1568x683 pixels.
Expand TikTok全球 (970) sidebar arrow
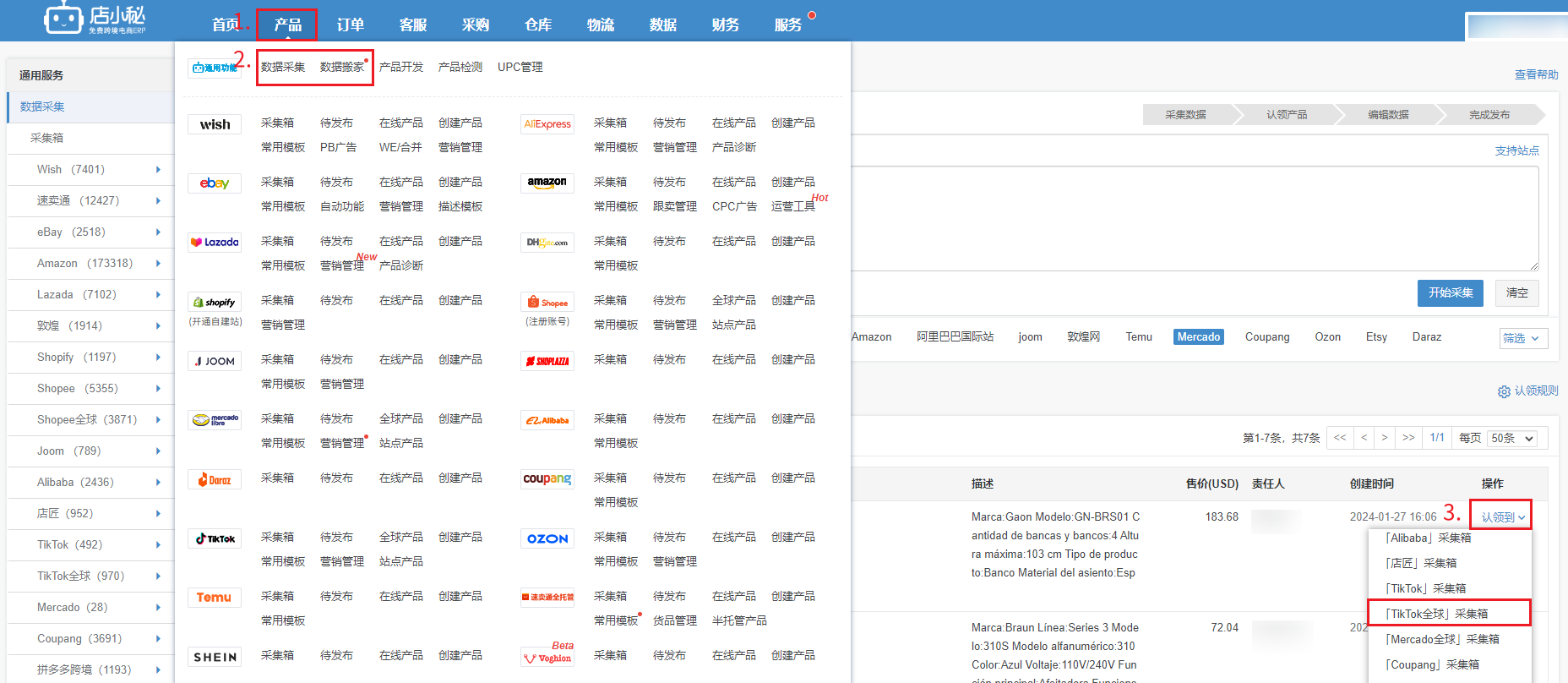click(x=158, y=576)
